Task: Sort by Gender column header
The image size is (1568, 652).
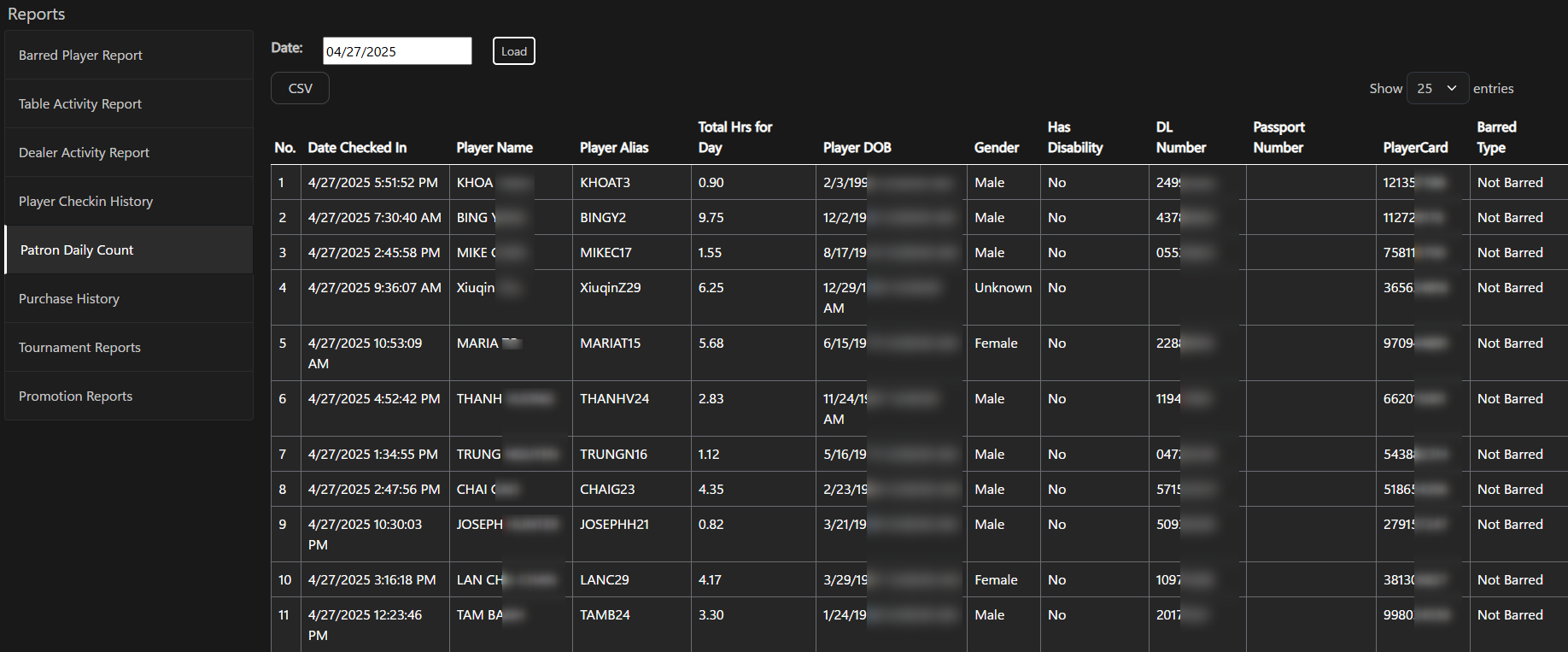Action: 996,148
